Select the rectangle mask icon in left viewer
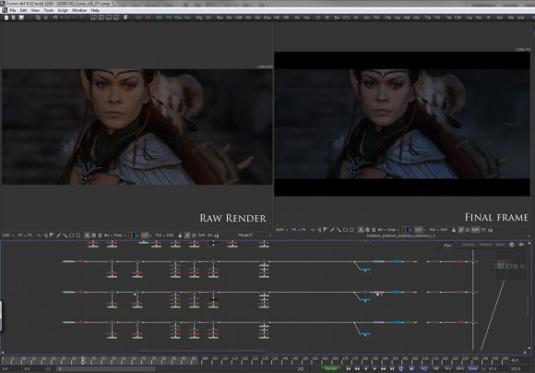 pos(71,235)
